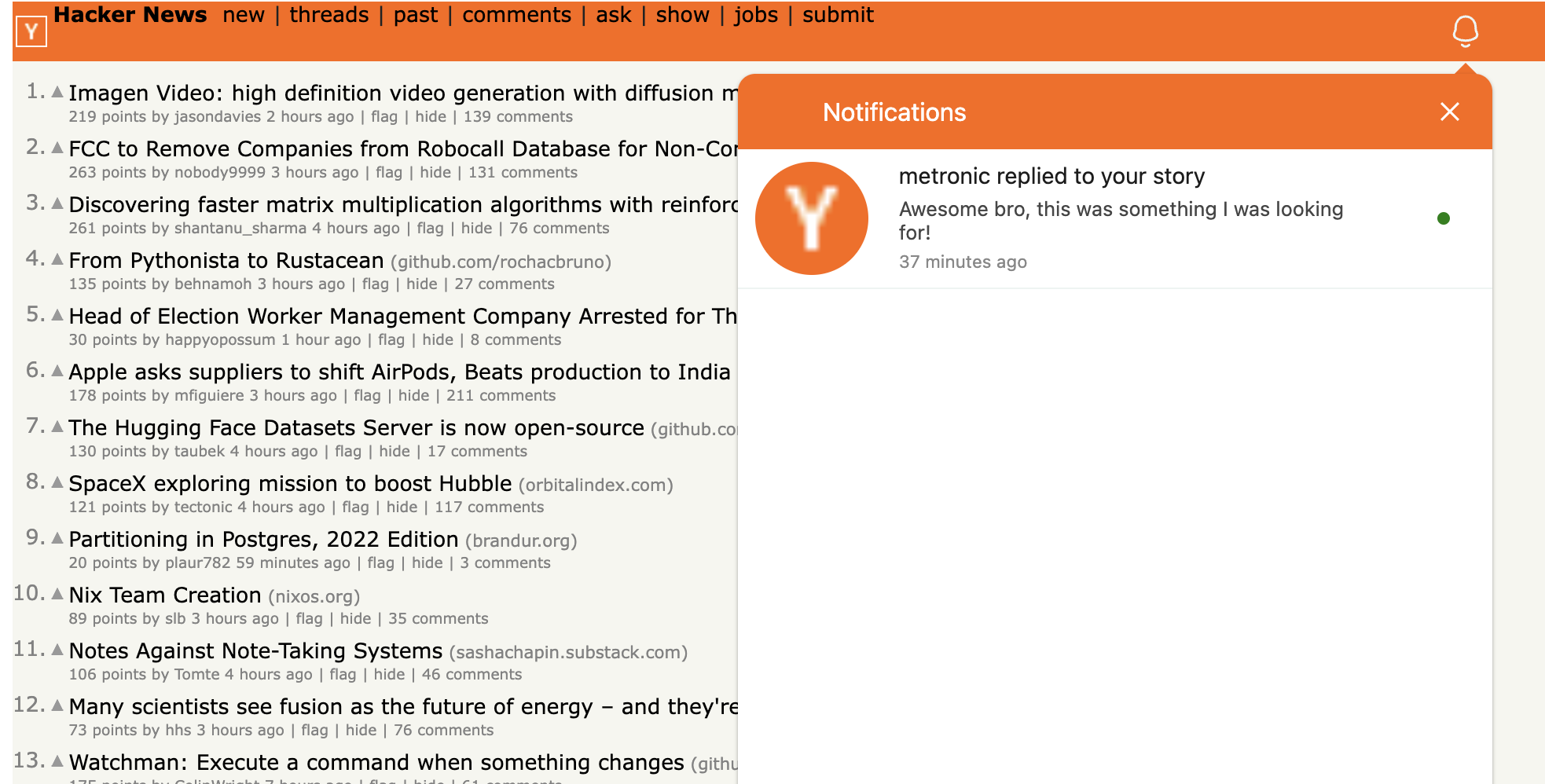The image size is (1545, 784).
Task: Upvote the Imagen Video story
Action: point(57,92)
